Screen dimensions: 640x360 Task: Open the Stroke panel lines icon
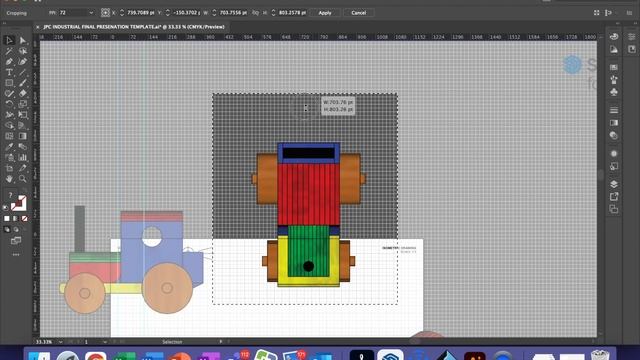pos(614,110)
